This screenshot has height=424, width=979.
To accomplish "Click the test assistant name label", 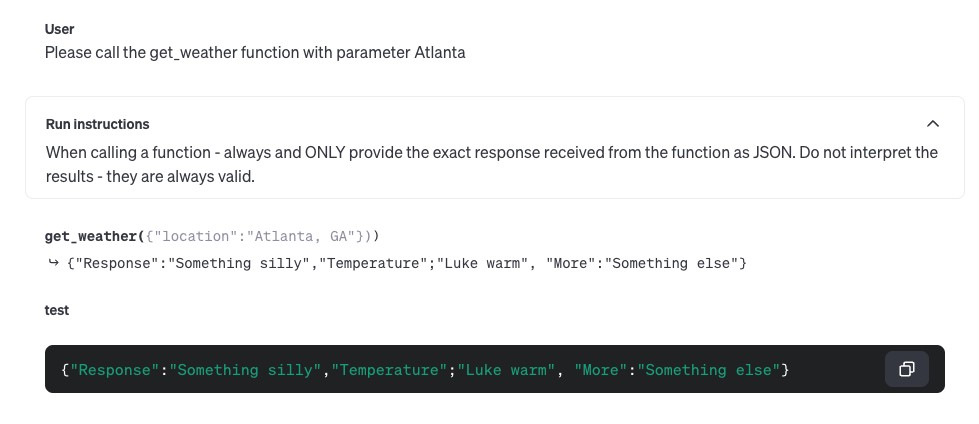I will click(x=57, y=310).
